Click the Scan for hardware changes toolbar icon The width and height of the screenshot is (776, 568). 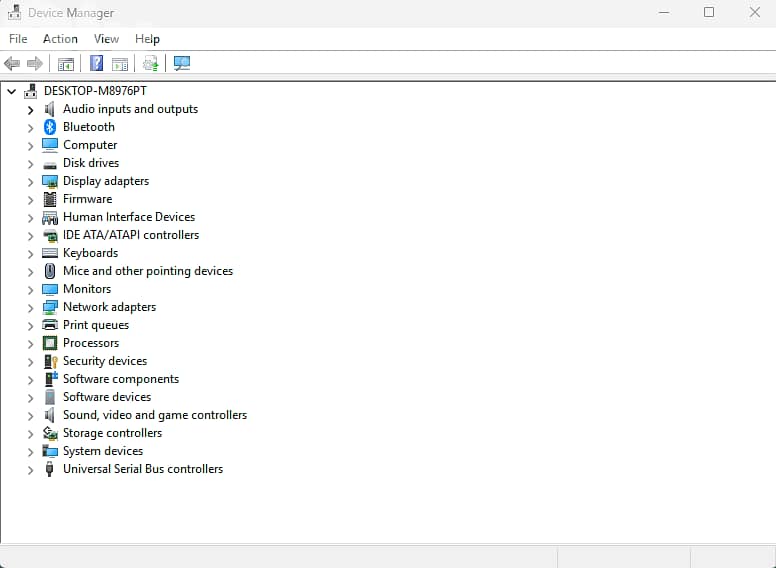(x=181, y=63)
